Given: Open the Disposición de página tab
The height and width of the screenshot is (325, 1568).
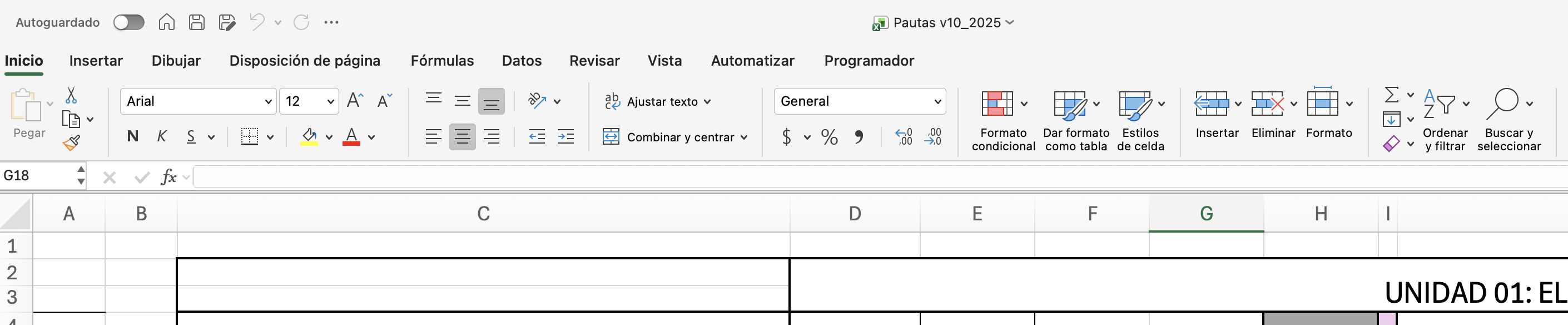Looking at the screenshot, I should pos(304,61).
